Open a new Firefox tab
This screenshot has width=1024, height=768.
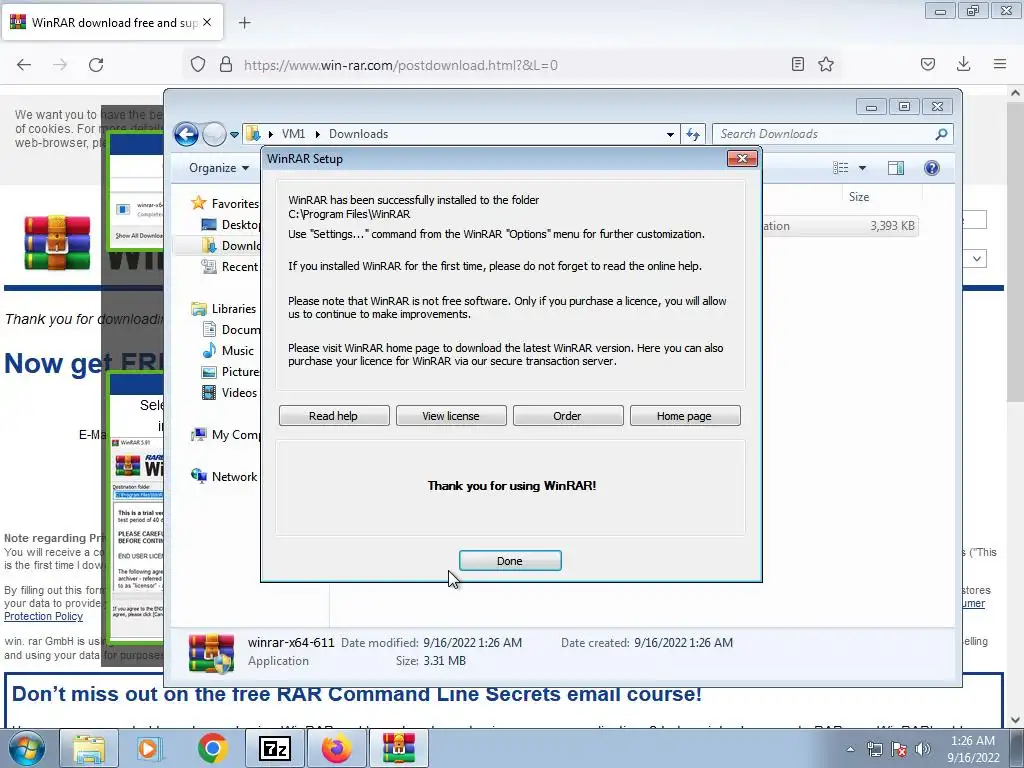[245, 23]
